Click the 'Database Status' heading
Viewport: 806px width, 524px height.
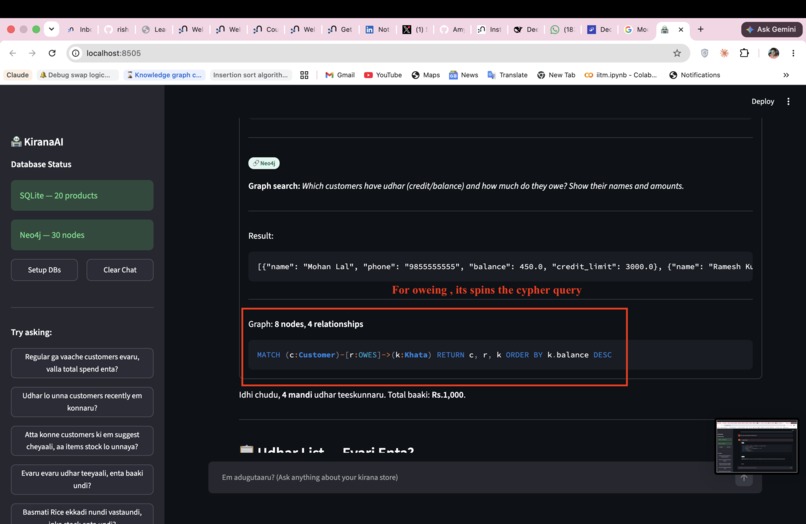tap(41, 165)
